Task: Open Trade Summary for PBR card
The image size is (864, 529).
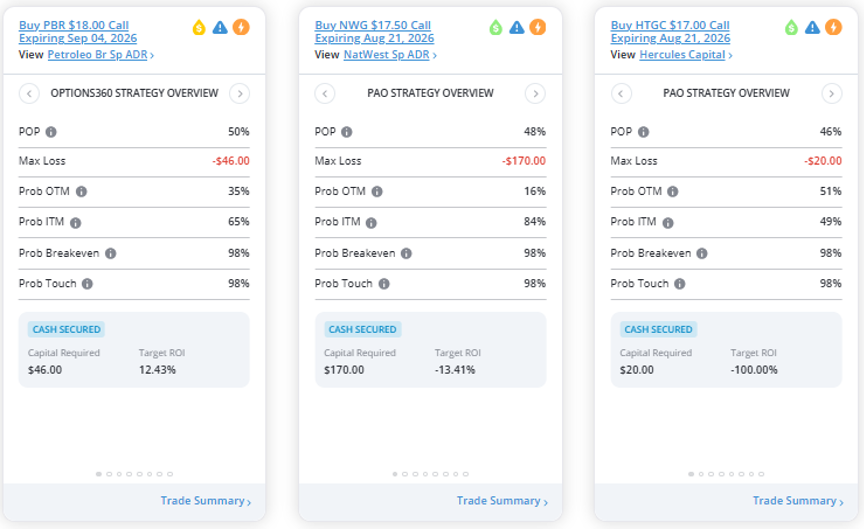Action: pos(206,500)
